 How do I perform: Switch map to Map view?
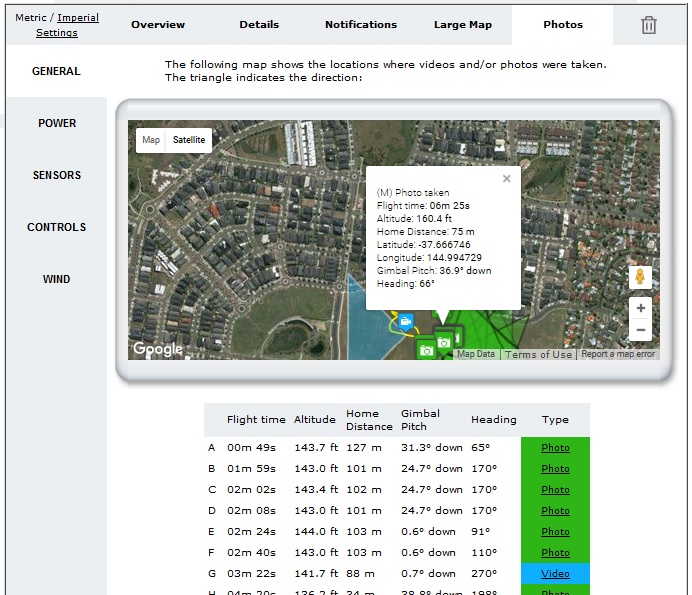click(150, 140)
